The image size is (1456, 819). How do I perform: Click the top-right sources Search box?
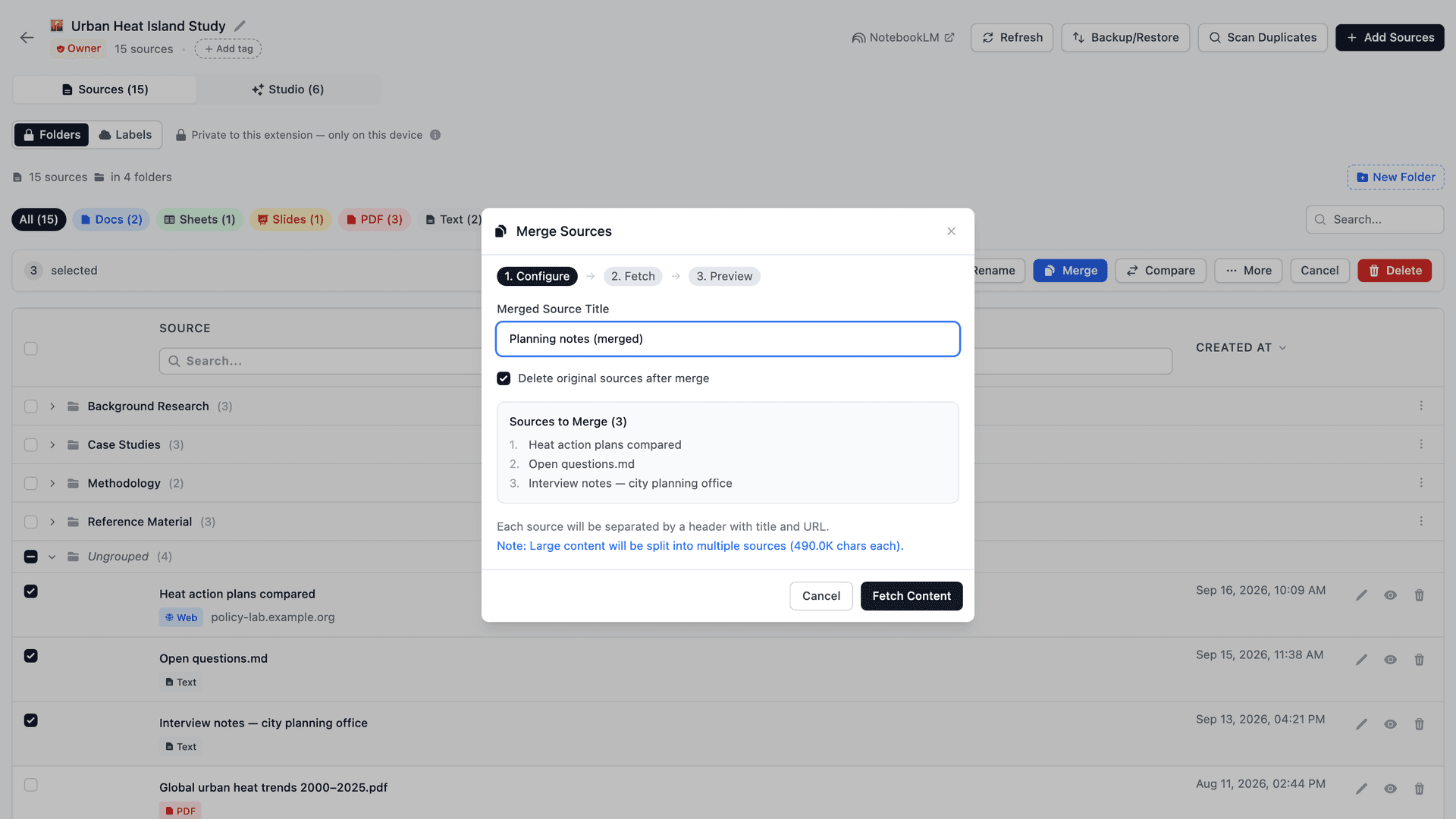[1375, 219]
